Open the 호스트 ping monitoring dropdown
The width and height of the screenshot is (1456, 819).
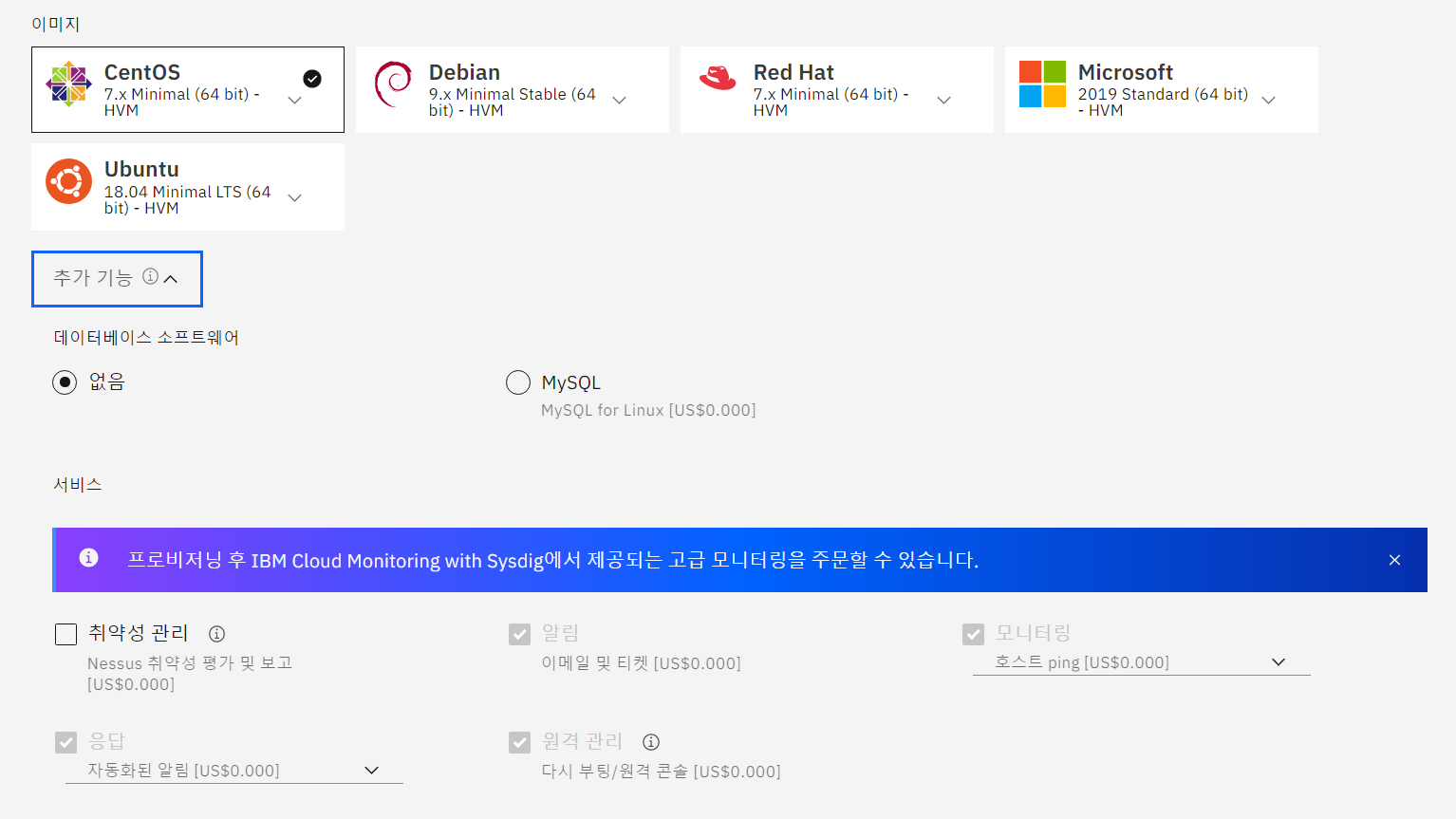(1142, 662)
